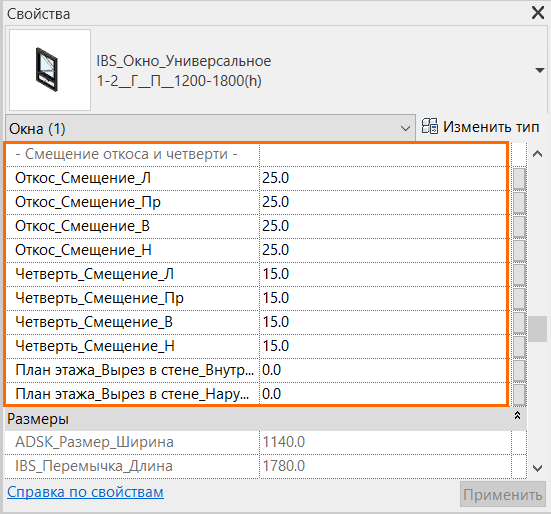
Task: Open the Справка по свойствам link
Action: tap(85, 492)
